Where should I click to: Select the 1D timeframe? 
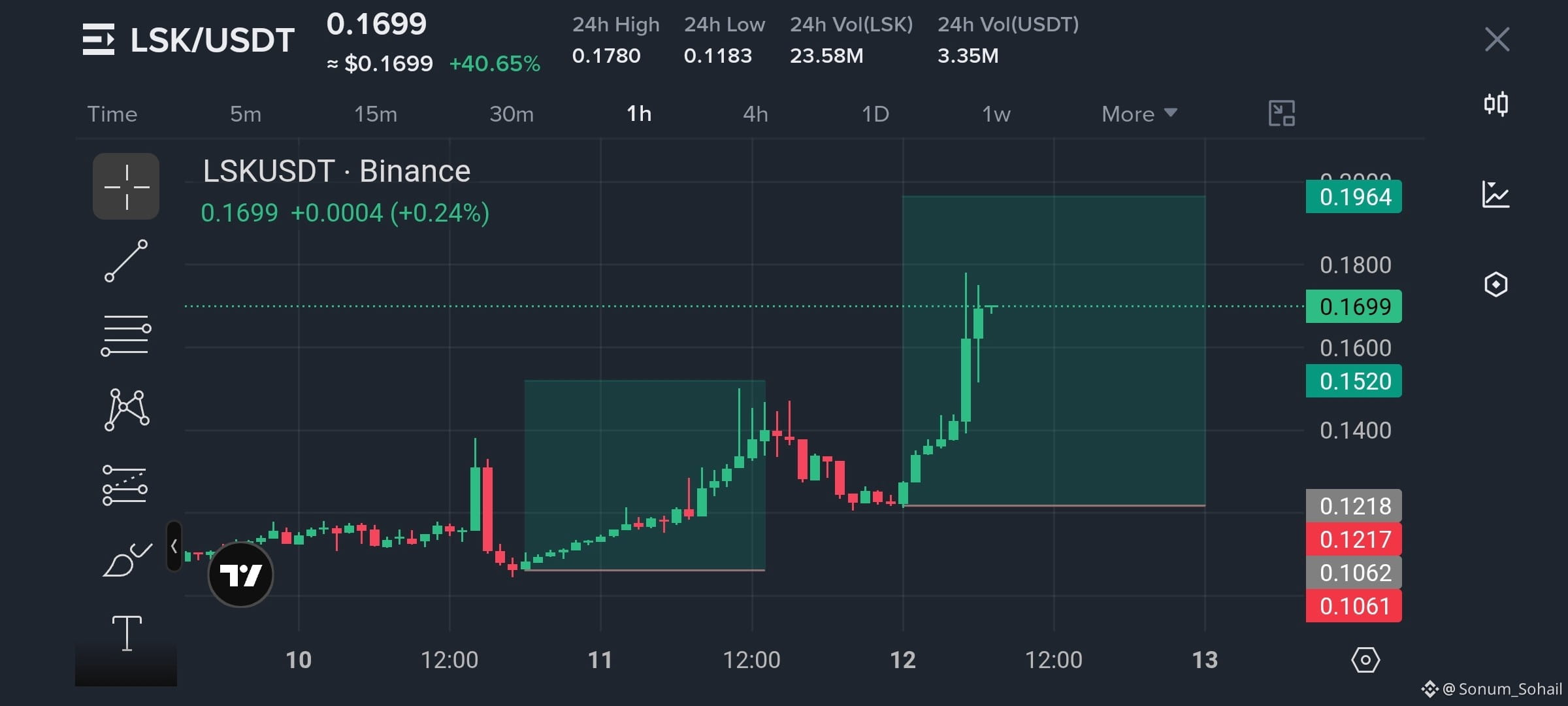pyautogui.click(x=875, y=114)
